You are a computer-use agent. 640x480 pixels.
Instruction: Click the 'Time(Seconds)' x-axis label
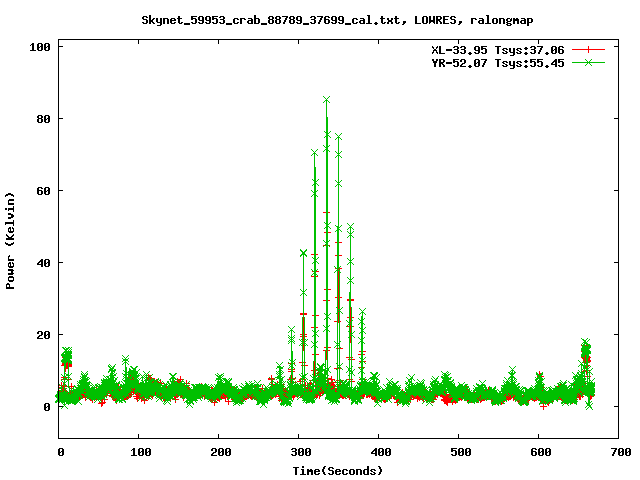pos(338,471)
